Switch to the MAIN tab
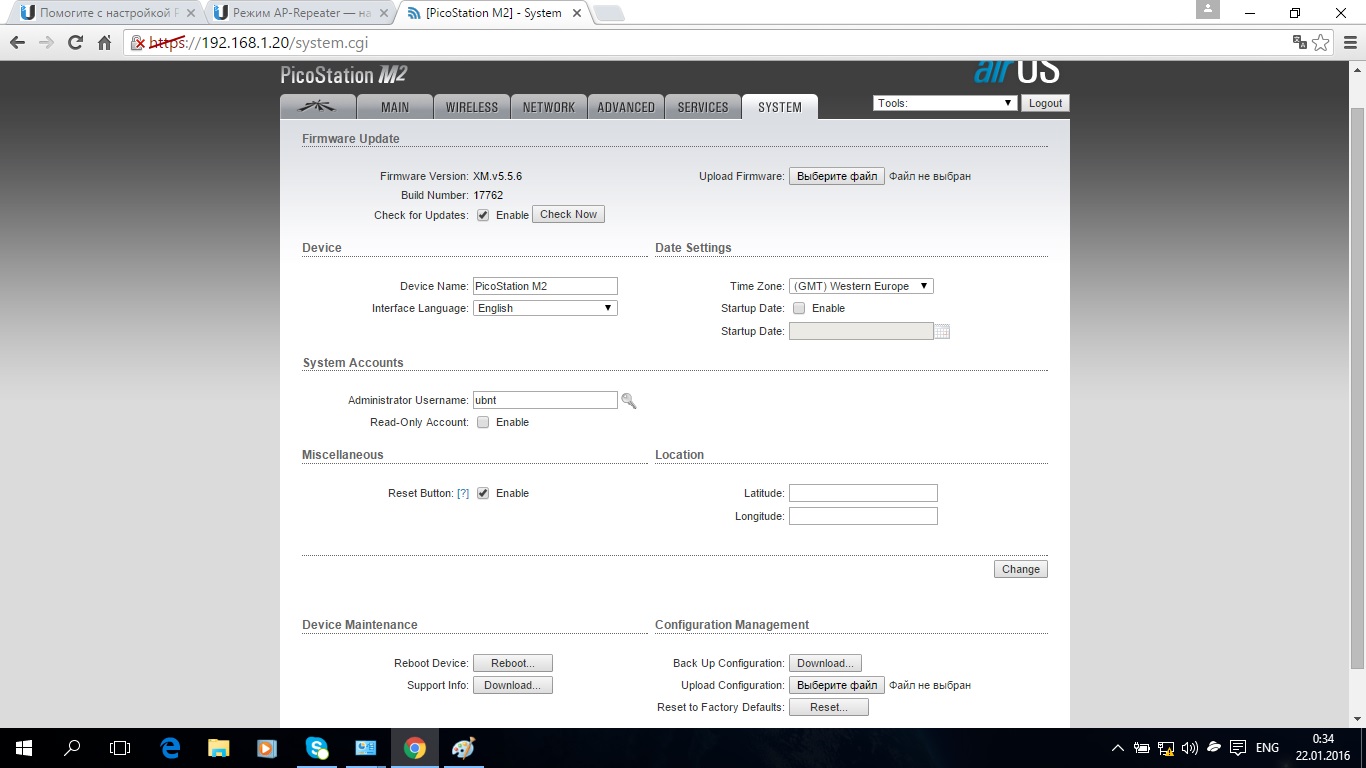The image size is (1366, 768). (x=395, y=107)
